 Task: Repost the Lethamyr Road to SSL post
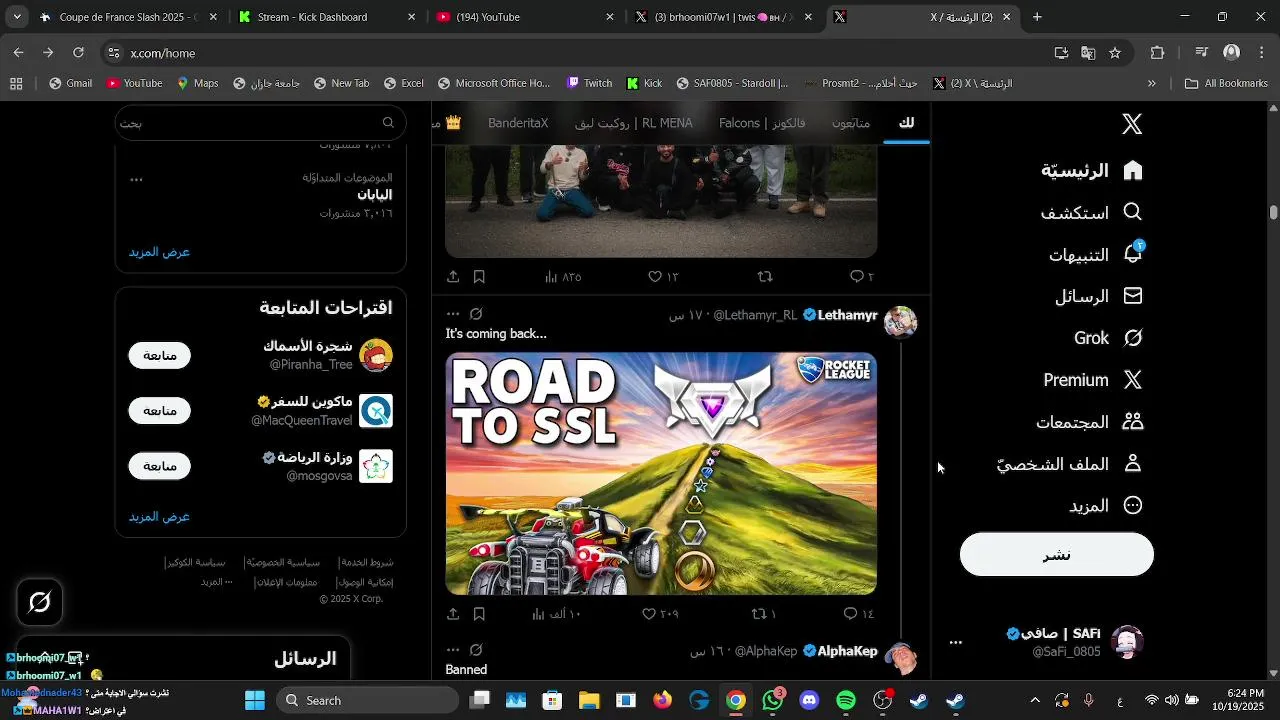pyautogui.click(x=764, y=614)
